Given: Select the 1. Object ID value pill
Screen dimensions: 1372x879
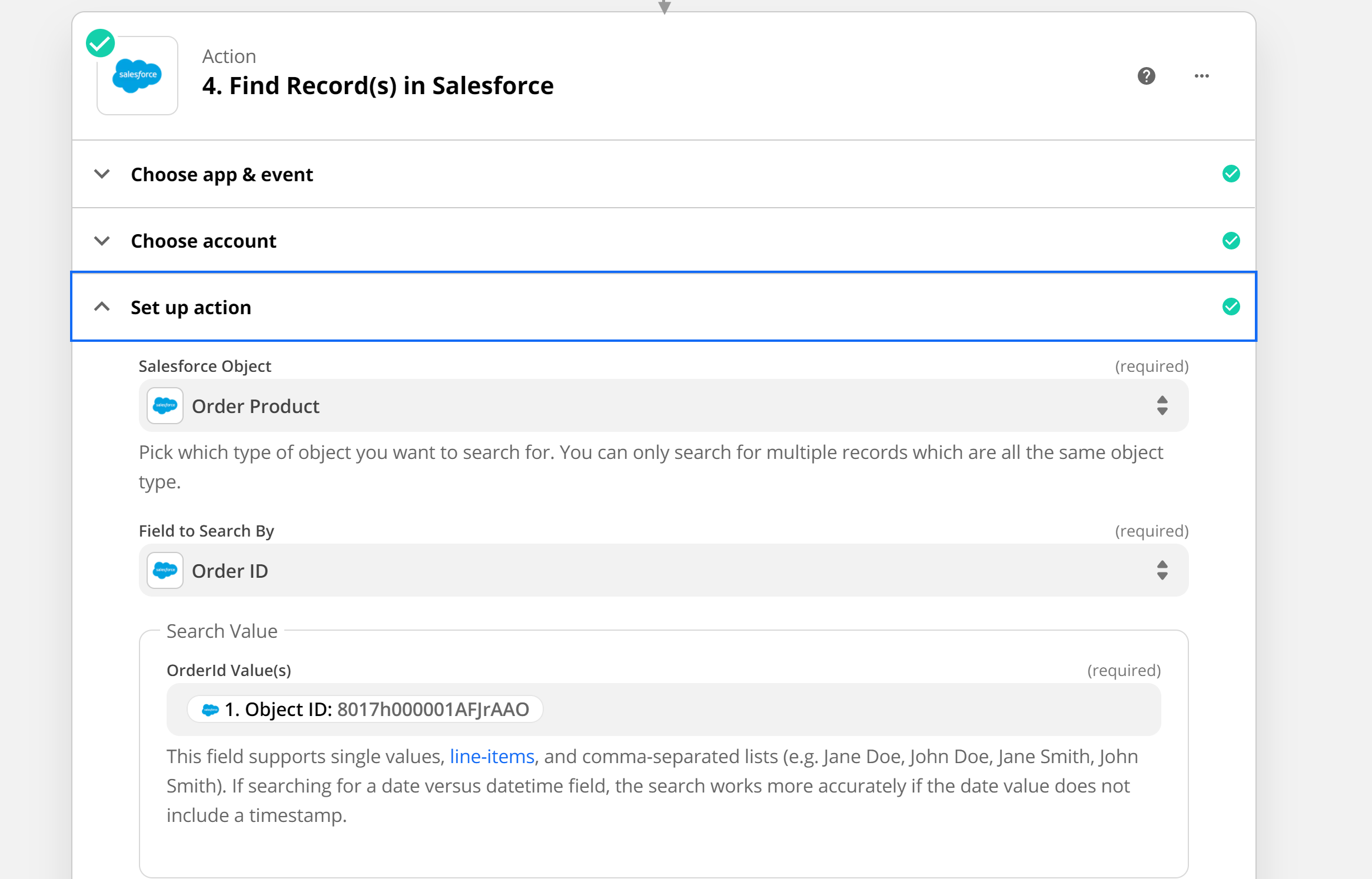Looking at the screenshot, I should 365,710.
